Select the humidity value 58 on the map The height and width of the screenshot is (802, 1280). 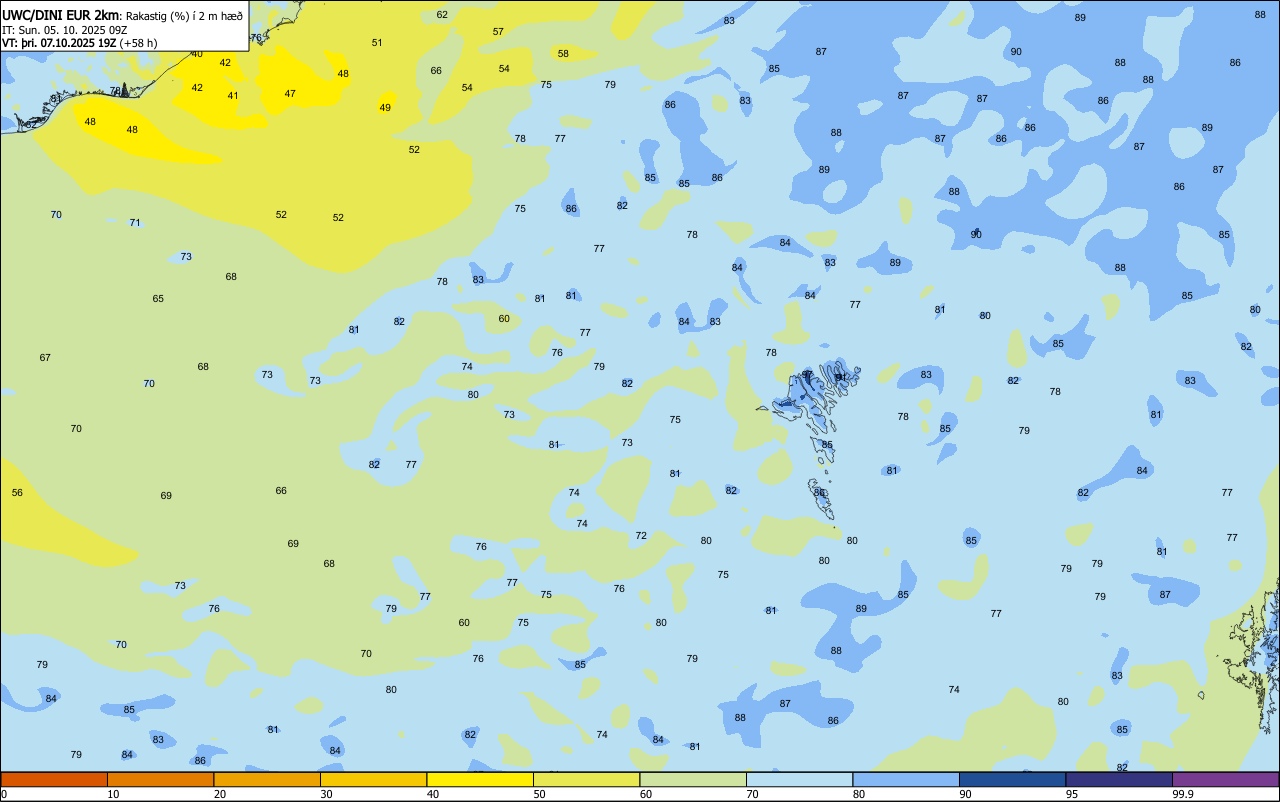[x=563, y=54]
